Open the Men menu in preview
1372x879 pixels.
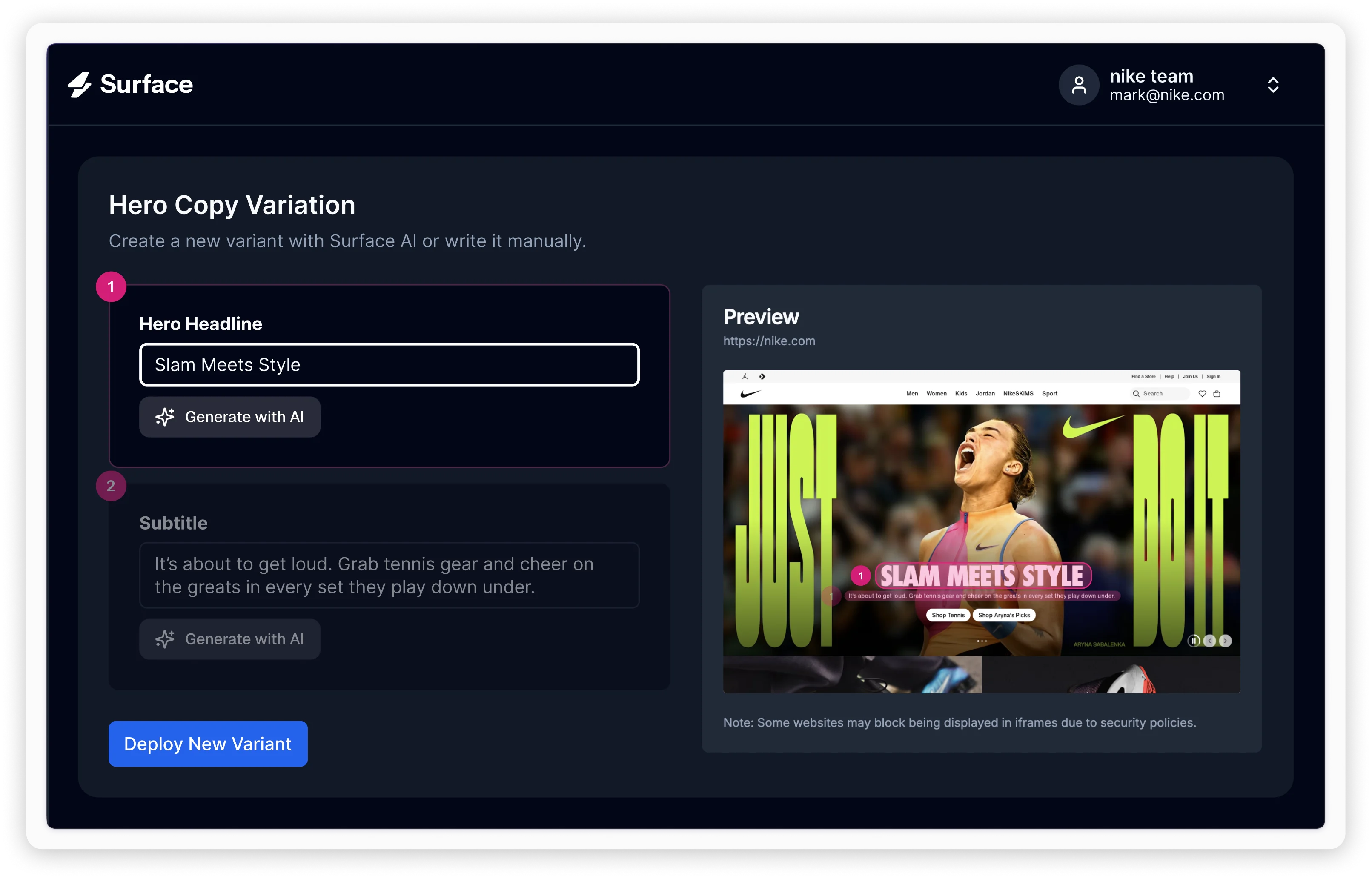(x=912, y=394)
